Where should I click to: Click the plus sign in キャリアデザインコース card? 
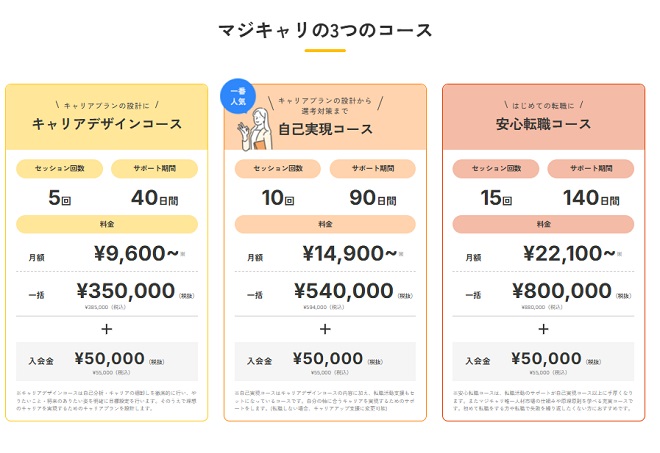(x=107, y=328)
